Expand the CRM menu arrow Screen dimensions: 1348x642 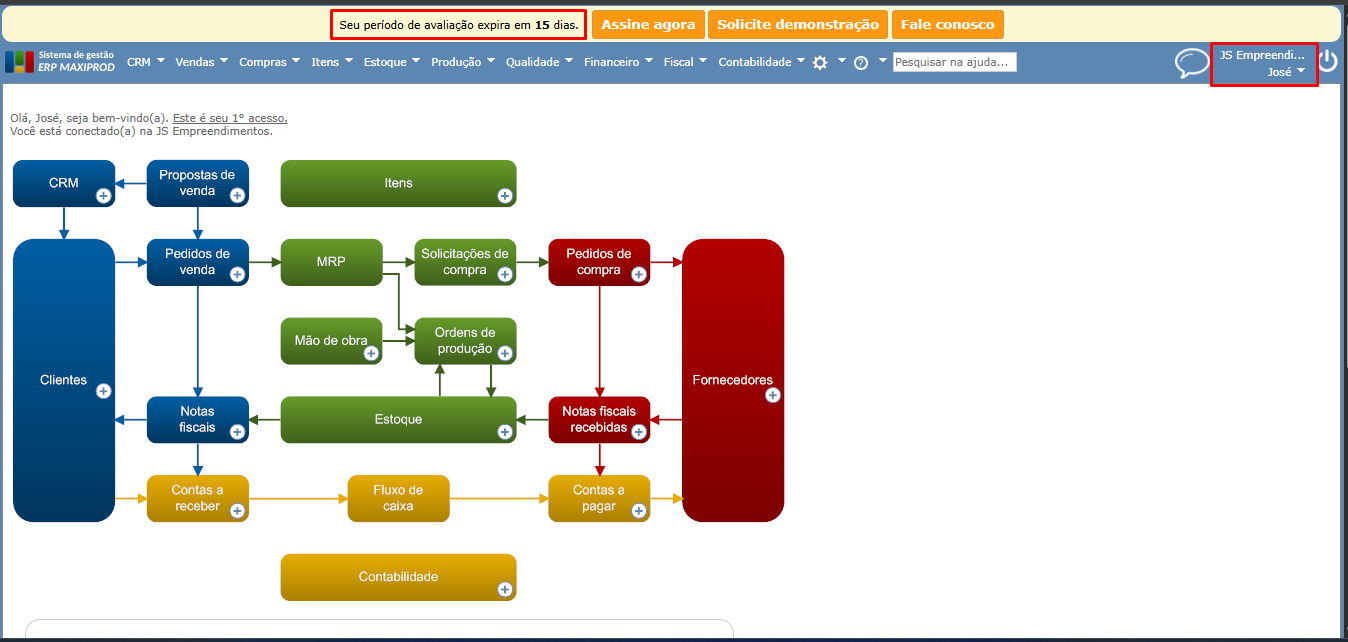pos(160,61)
